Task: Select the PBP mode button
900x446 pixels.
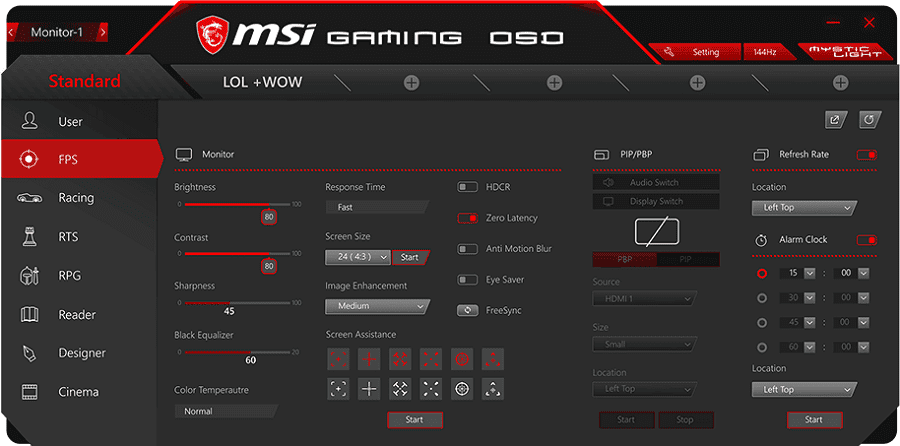Action: tap(625, 259)
